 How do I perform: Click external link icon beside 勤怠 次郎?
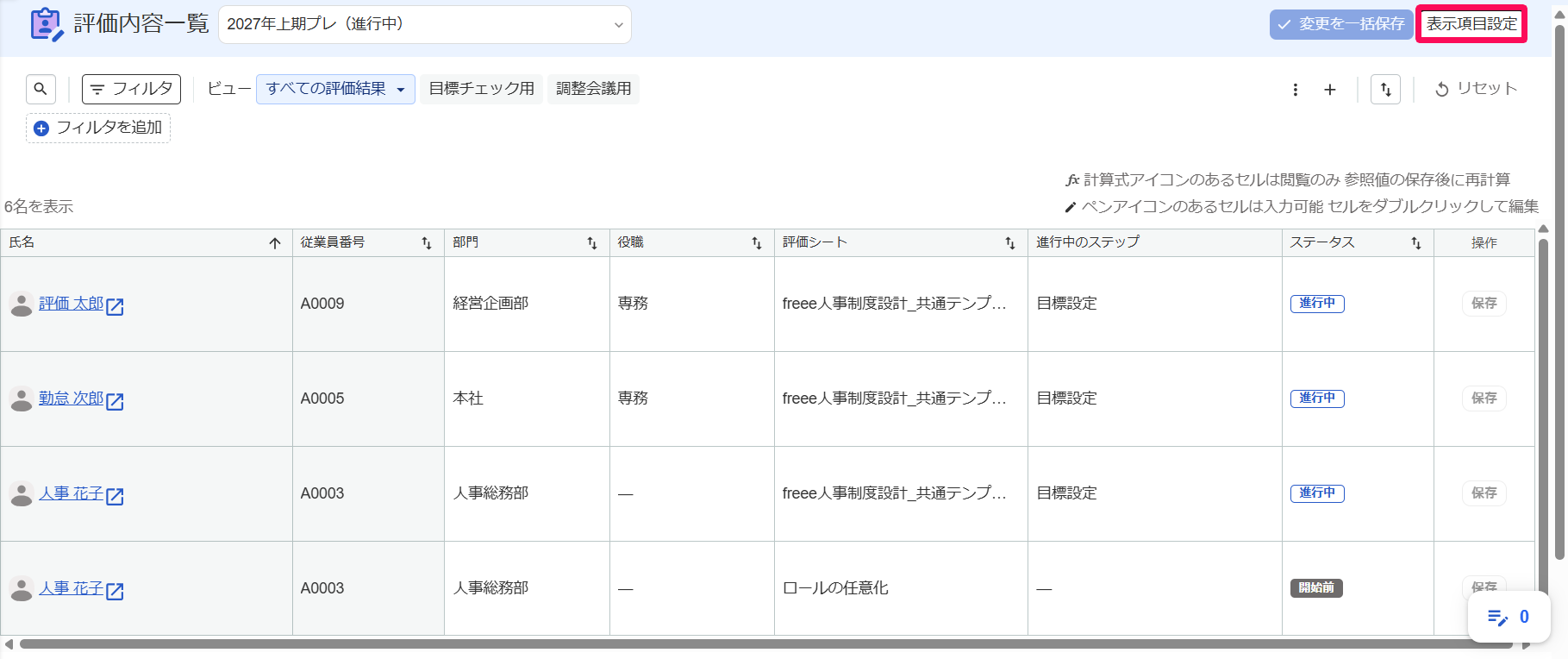pos(115,401)
